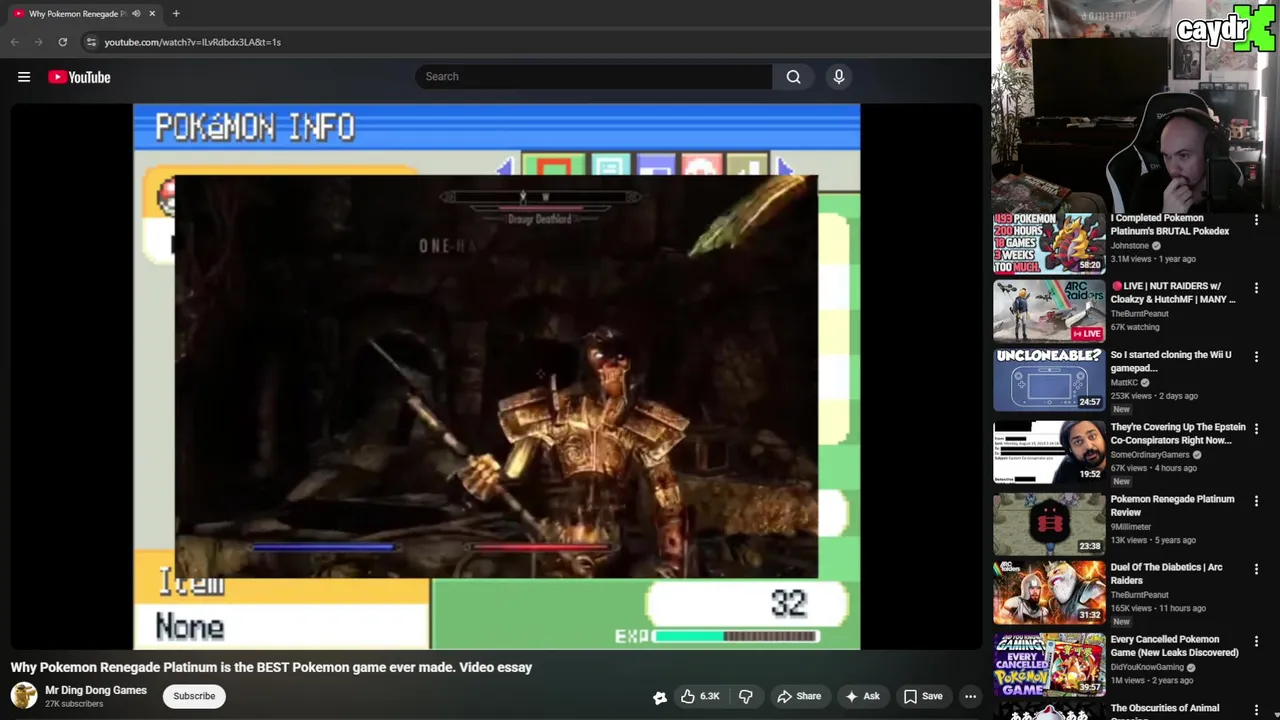Open the YouTube hamburger guide menu
Screen dimensions: 1280x720
(24, 77)
